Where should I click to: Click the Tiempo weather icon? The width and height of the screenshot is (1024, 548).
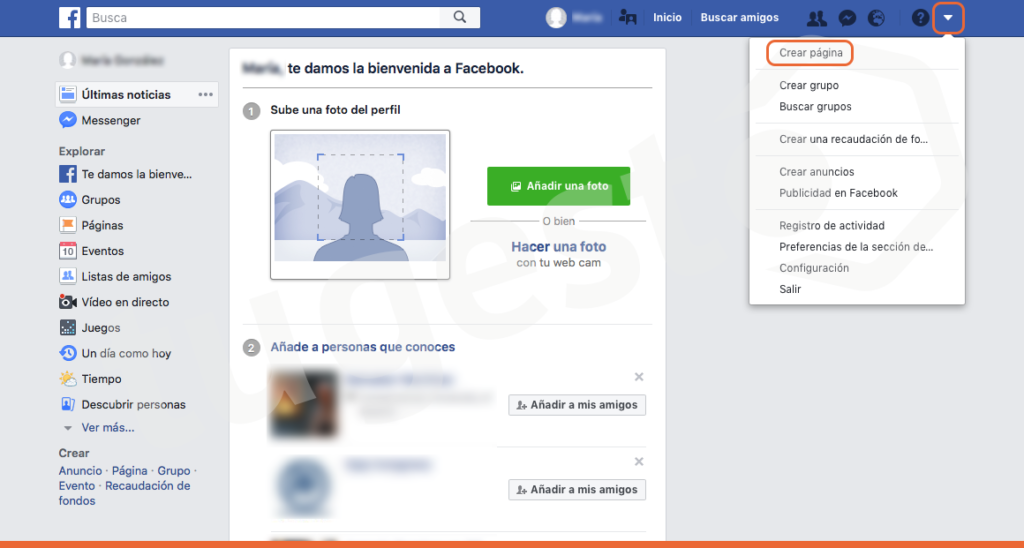click(67, 379)
